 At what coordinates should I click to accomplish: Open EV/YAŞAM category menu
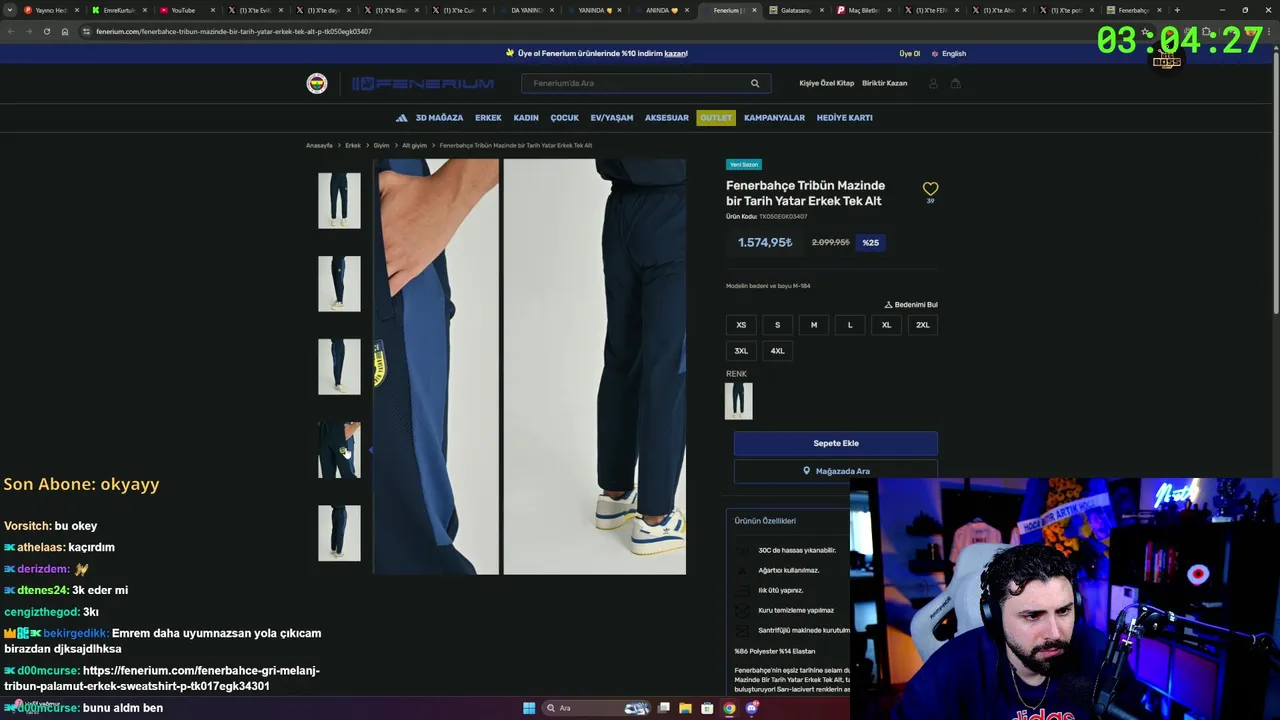point(612,118)
